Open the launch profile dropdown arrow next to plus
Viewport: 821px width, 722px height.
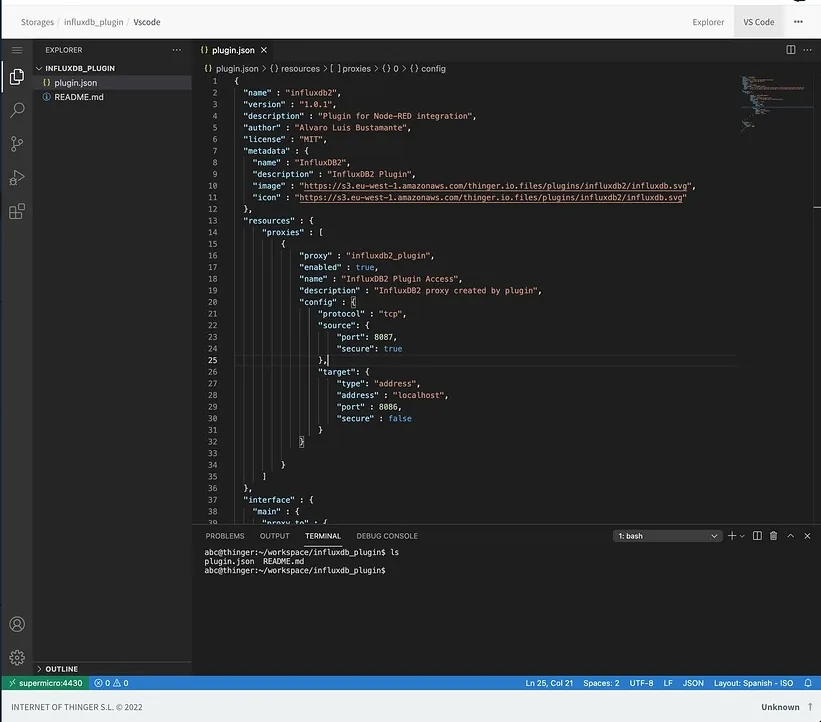pyautogui.click(x=742, y=536)
